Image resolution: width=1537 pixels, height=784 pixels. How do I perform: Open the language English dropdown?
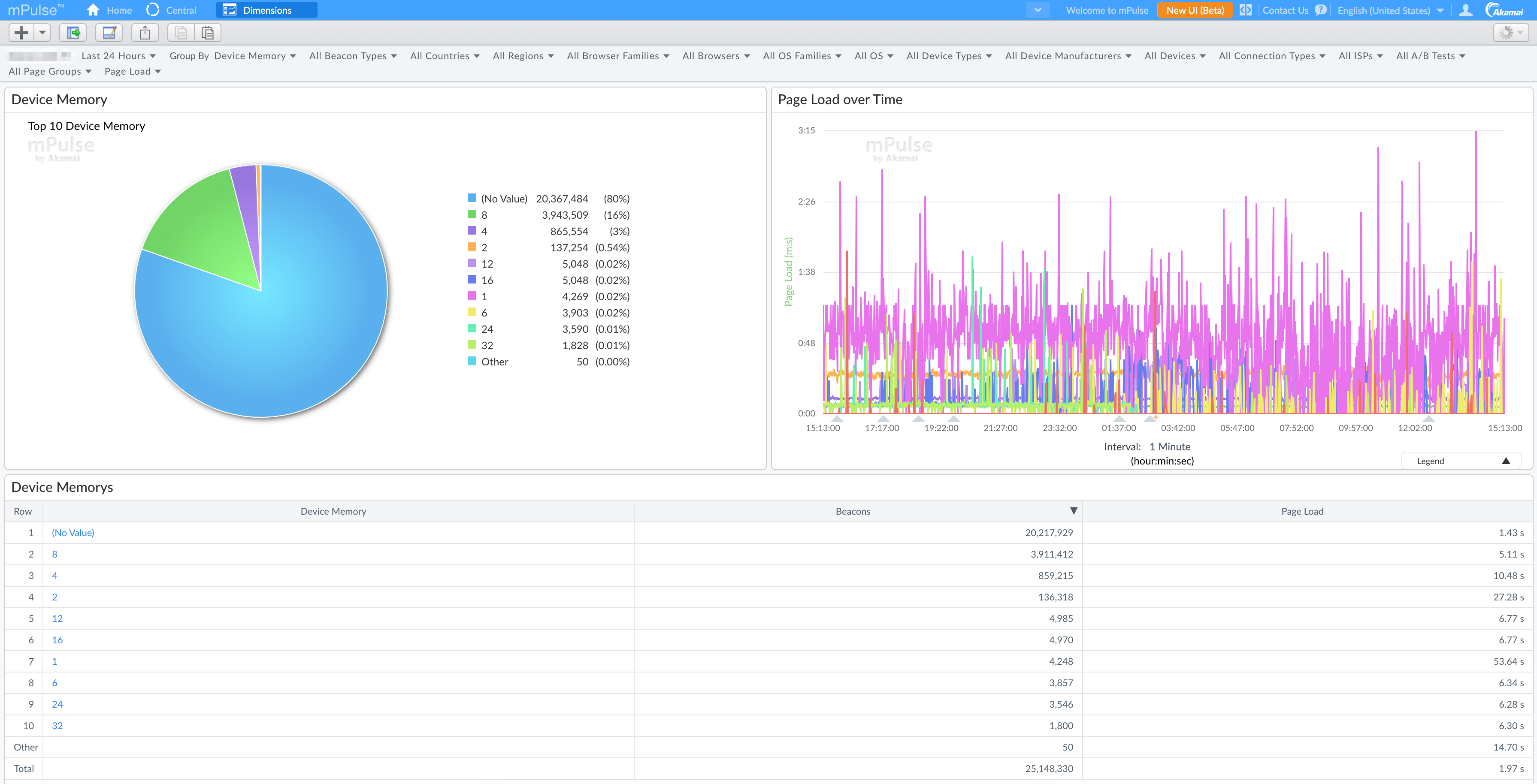click(x=1390, y=11)
